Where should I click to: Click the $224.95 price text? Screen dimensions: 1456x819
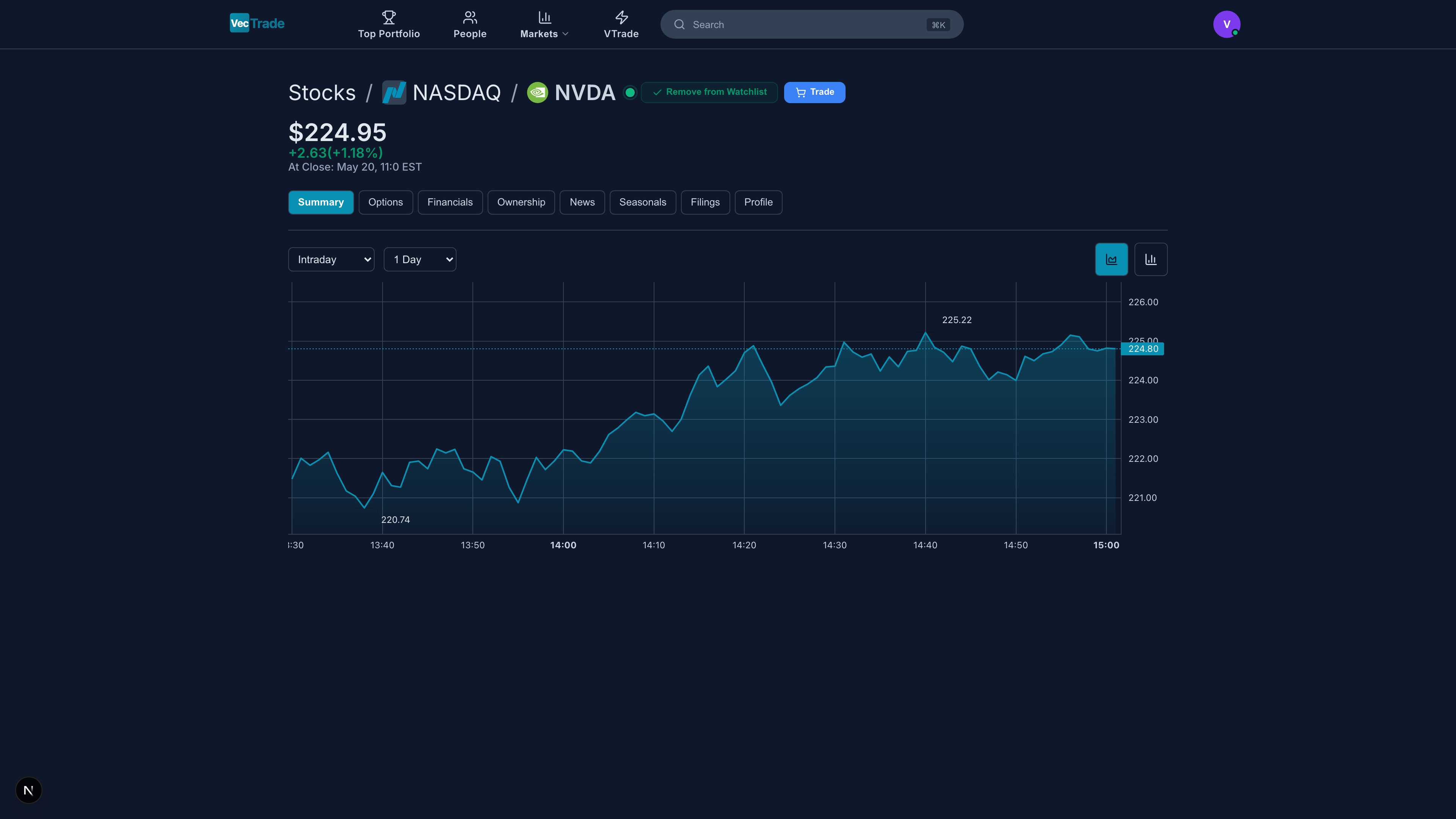pos(337,132)
